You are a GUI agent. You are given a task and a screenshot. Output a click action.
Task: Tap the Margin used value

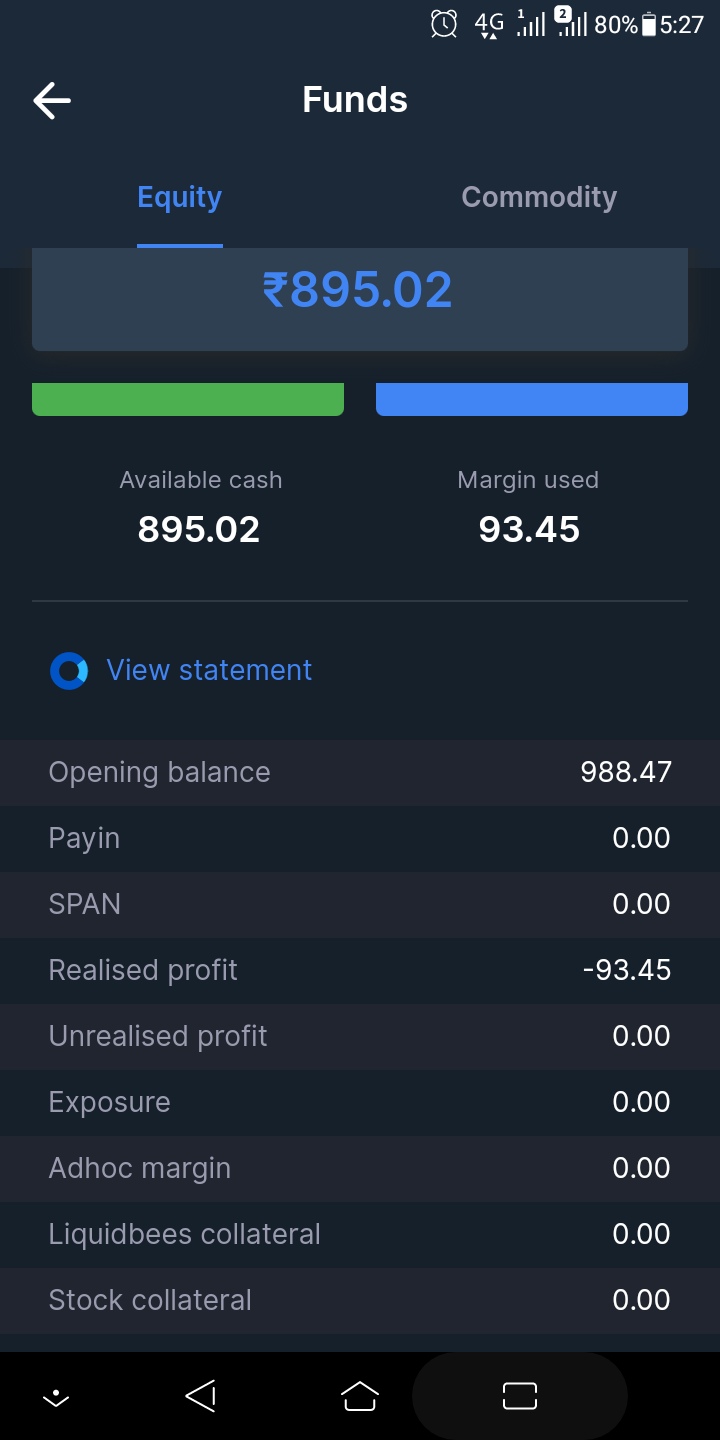pyautogui.click(x=529, y=529)
